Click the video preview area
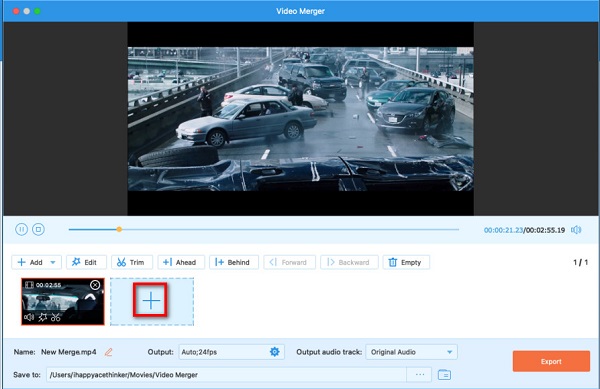Viewport: 600px width, 389px height. (x=300, y=119)
